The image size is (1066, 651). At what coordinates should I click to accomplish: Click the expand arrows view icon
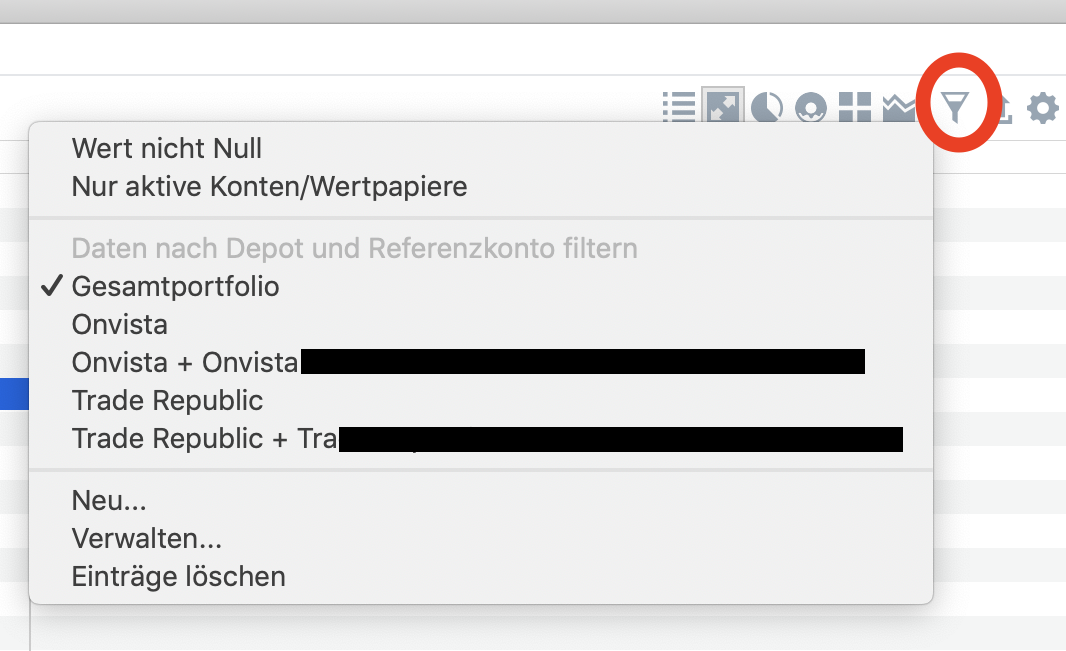point(722,106)
